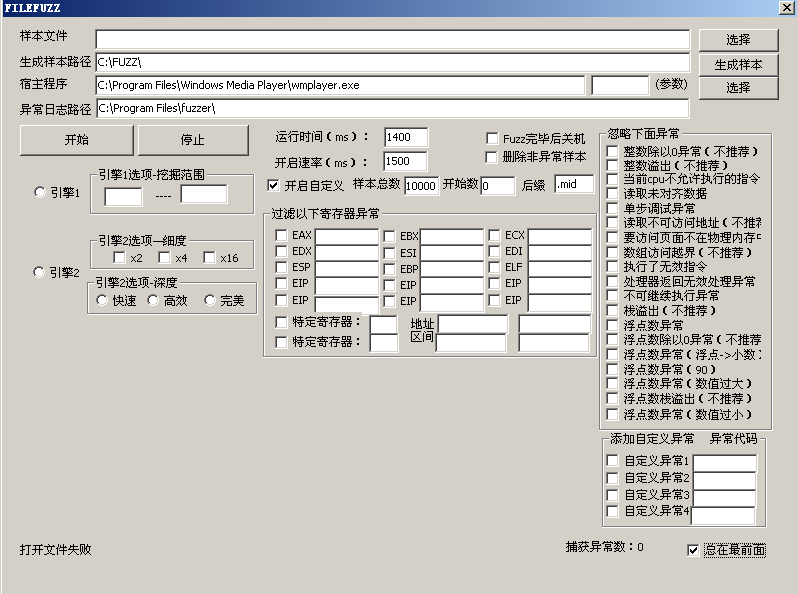Check the 删除非异常样本 option

tap(492, 157)
